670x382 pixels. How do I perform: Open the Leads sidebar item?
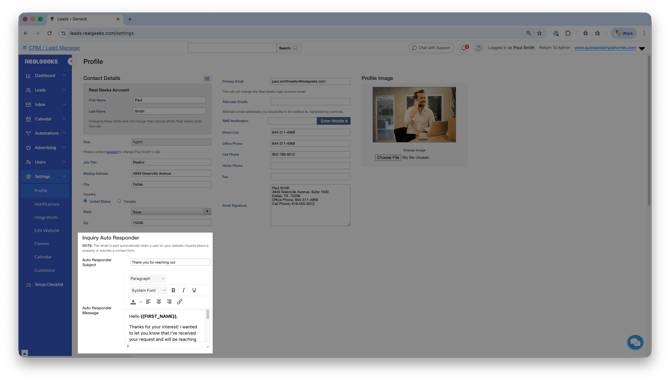point(45,90)
